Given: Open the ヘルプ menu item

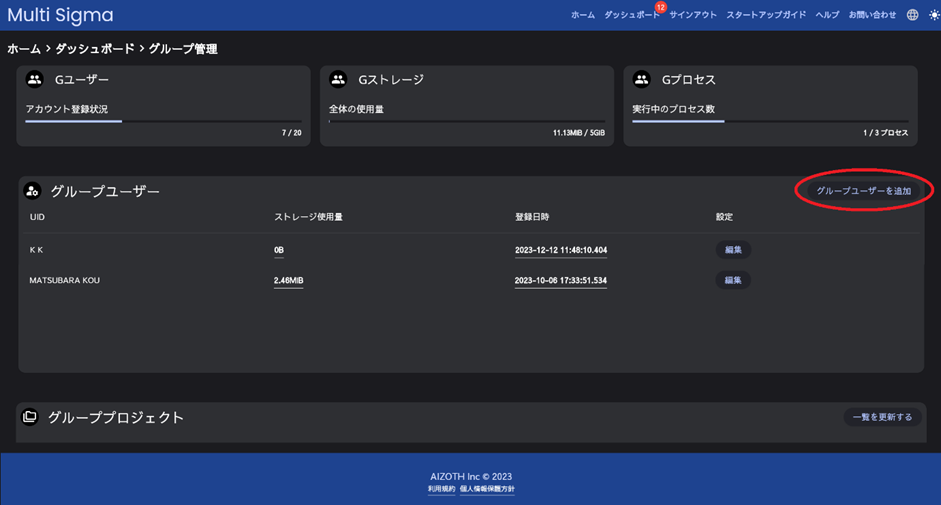Looking at the screenshot, I should point(827,15).
